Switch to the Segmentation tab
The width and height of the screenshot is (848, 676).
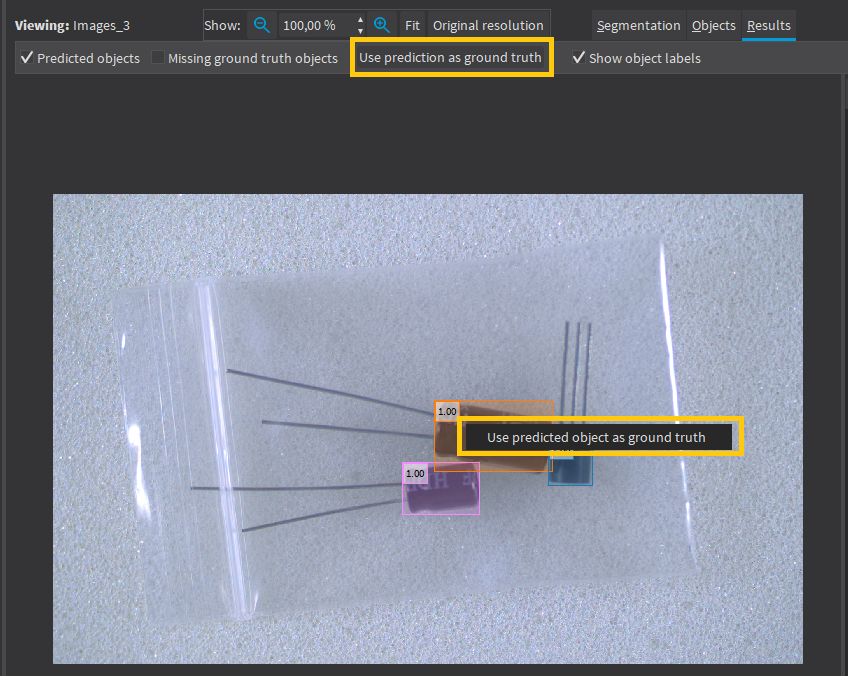tap(638, 25)
